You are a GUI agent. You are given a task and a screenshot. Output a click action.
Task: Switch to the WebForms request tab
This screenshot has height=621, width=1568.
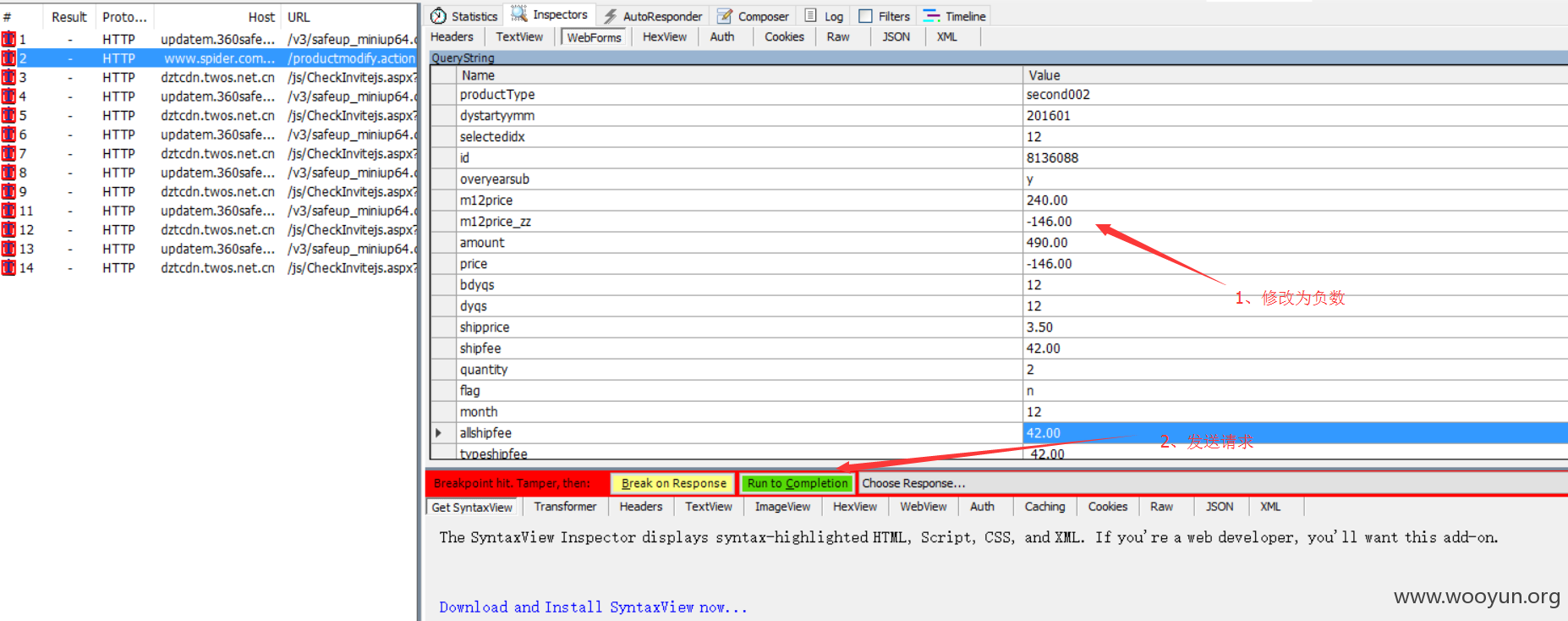[594, 37]
